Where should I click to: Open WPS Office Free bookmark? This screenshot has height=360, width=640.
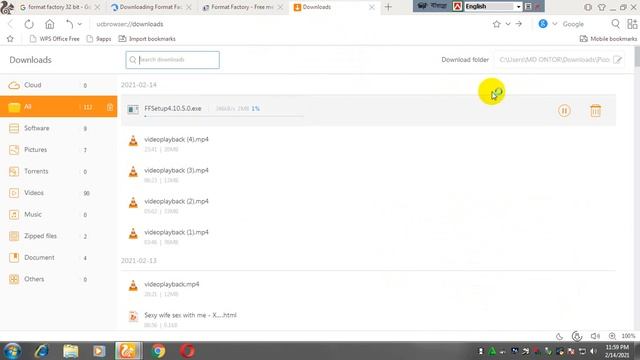click(x=54, y=39)
